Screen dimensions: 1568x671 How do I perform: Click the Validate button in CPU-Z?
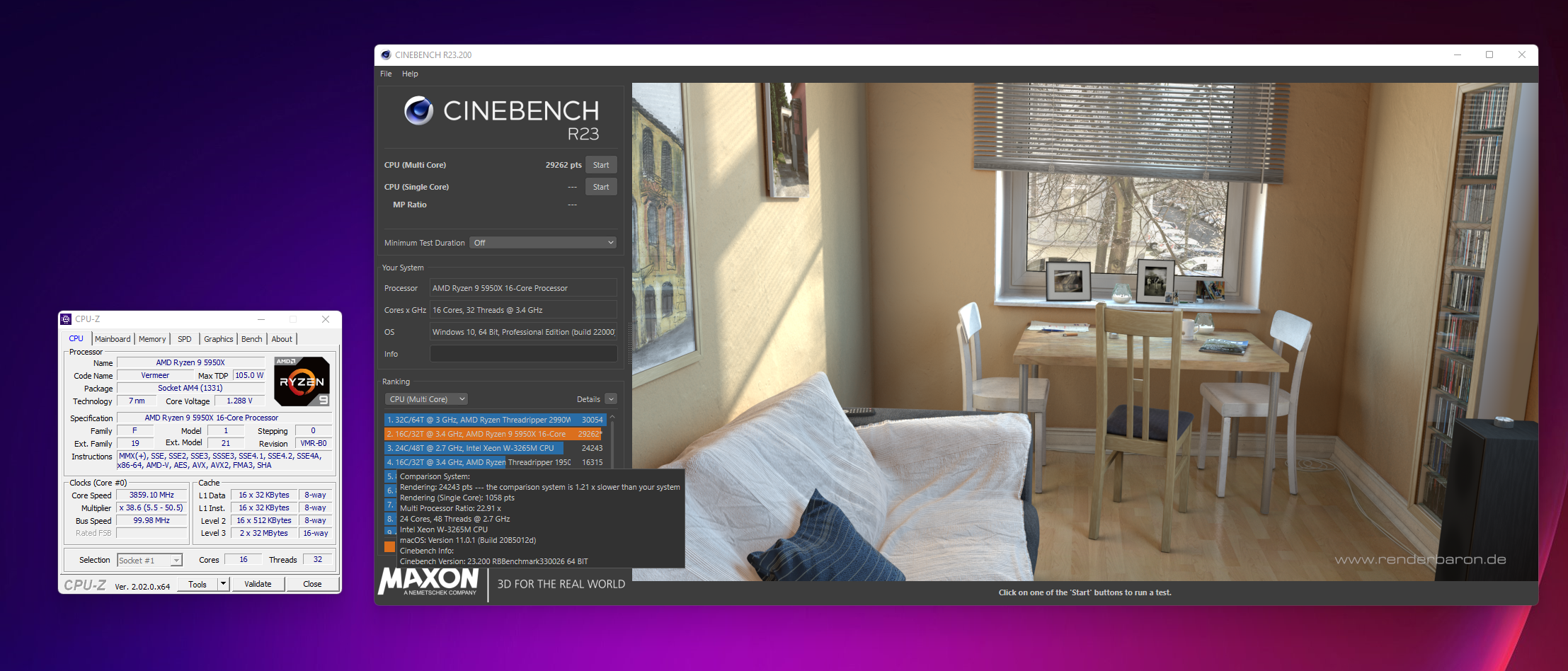click(258, 585)
